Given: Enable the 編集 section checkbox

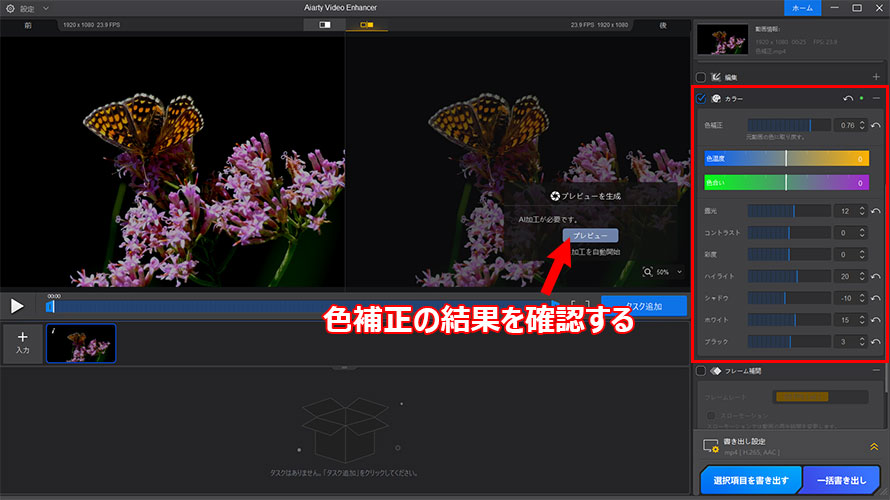Looking at the screenshot, I should (x=701, y=77).
